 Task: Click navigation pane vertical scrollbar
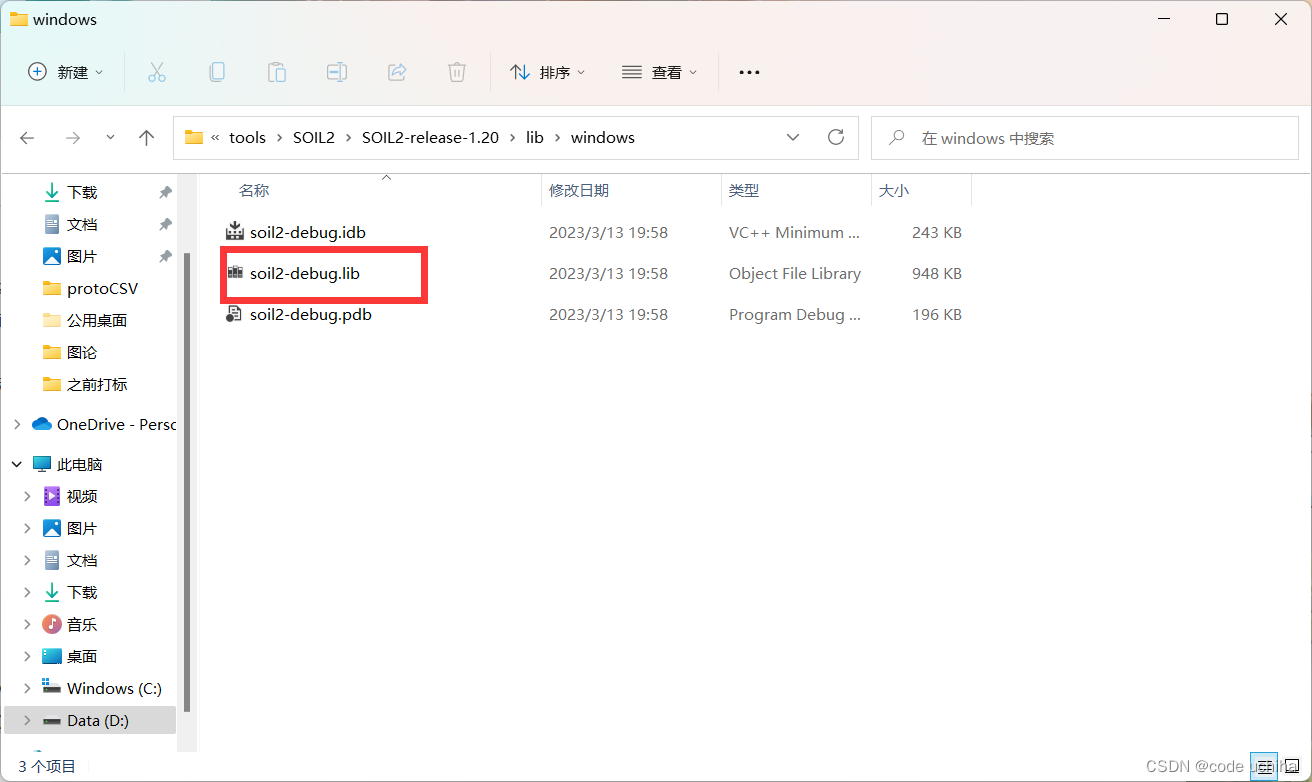tap(186, 480)
